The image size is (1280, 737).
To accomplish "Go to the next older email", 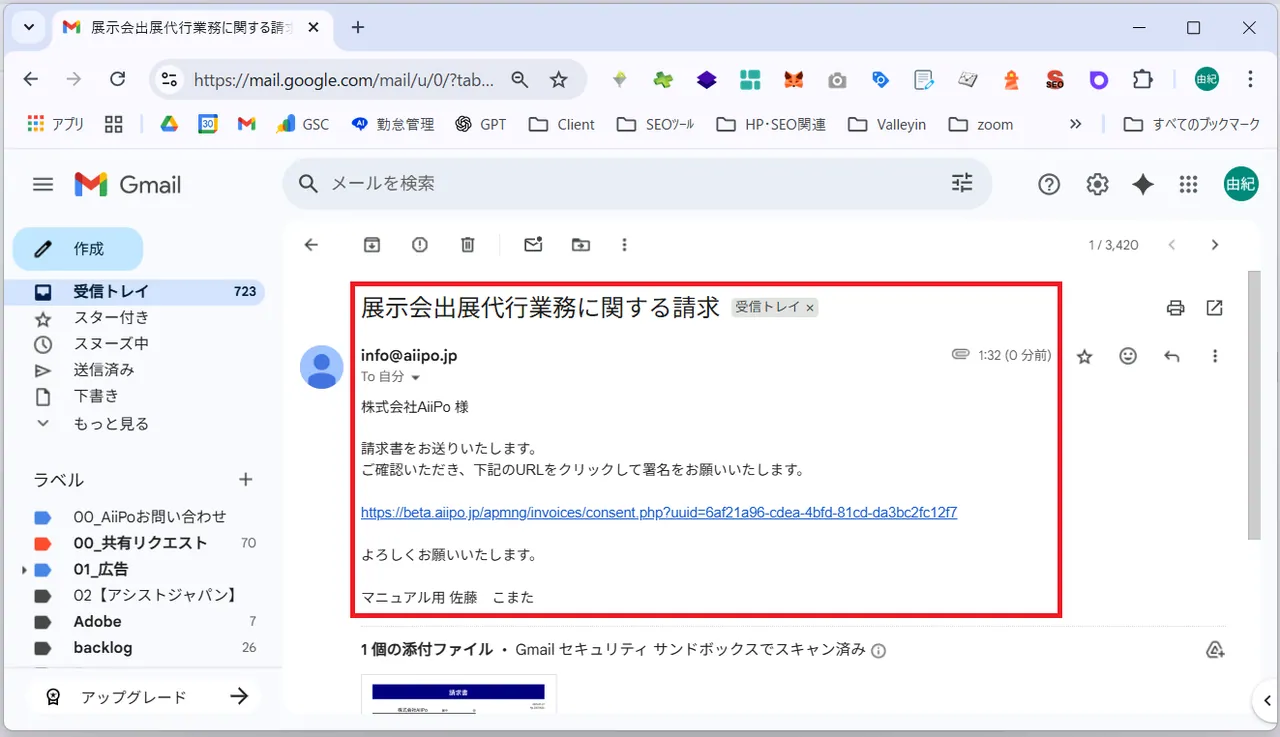I will click(1215, 245).
